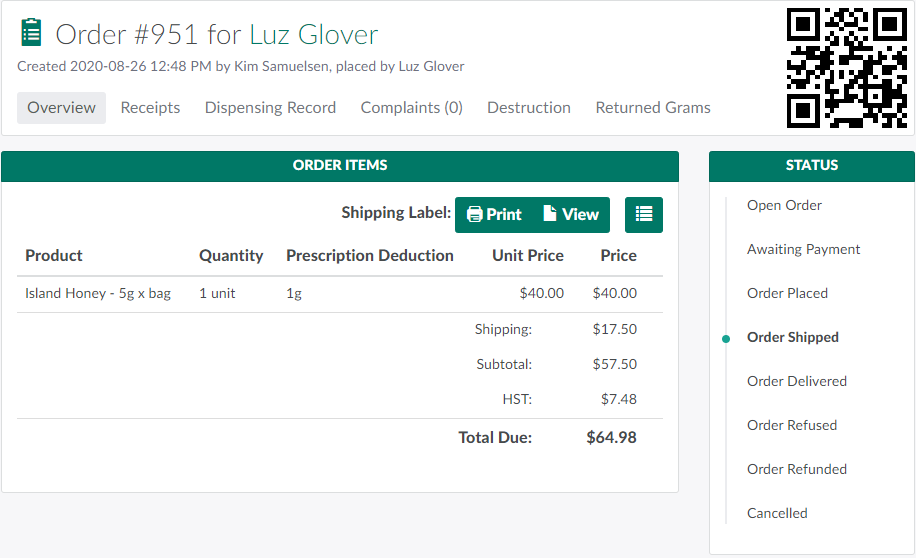Set order status to Cancelled
The width and height of the screenshot is (916, 558).
pos(776,513)
